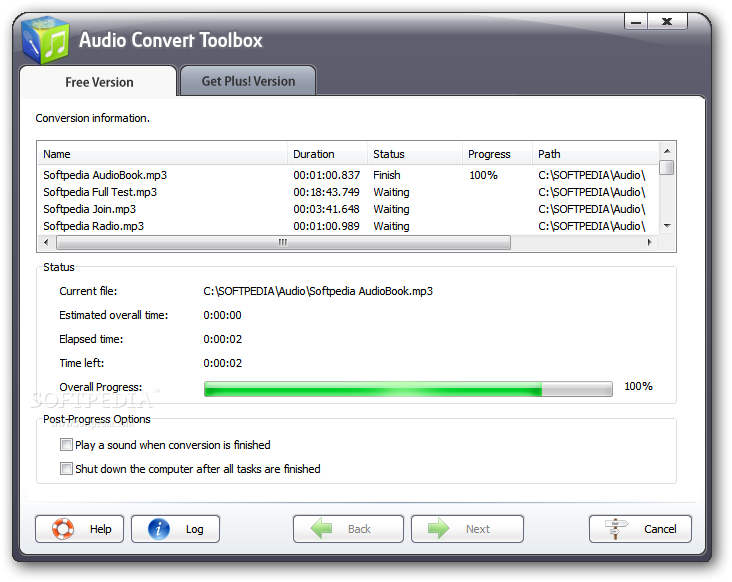Click the list's scroll down arrow
This screenshot has width=732, height=582.
point(667,226)
